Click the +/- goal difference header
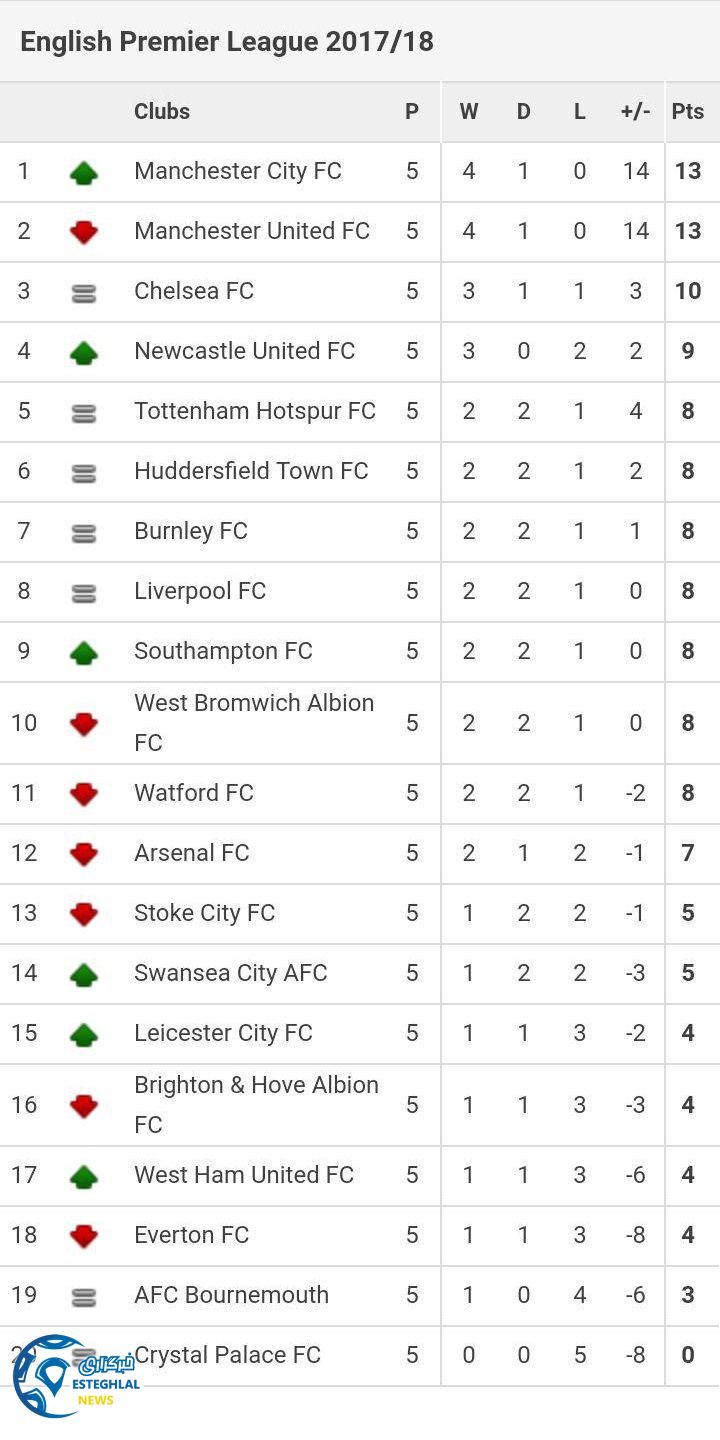720x1440 pixels. click(x=635, y=112)
